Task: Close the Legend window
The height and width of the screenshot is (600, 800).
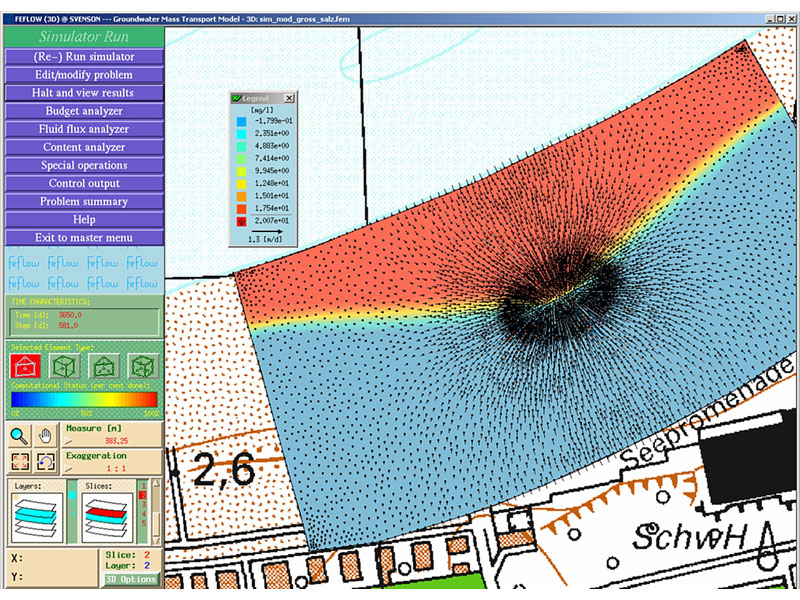Action: (x=289, y=98)
